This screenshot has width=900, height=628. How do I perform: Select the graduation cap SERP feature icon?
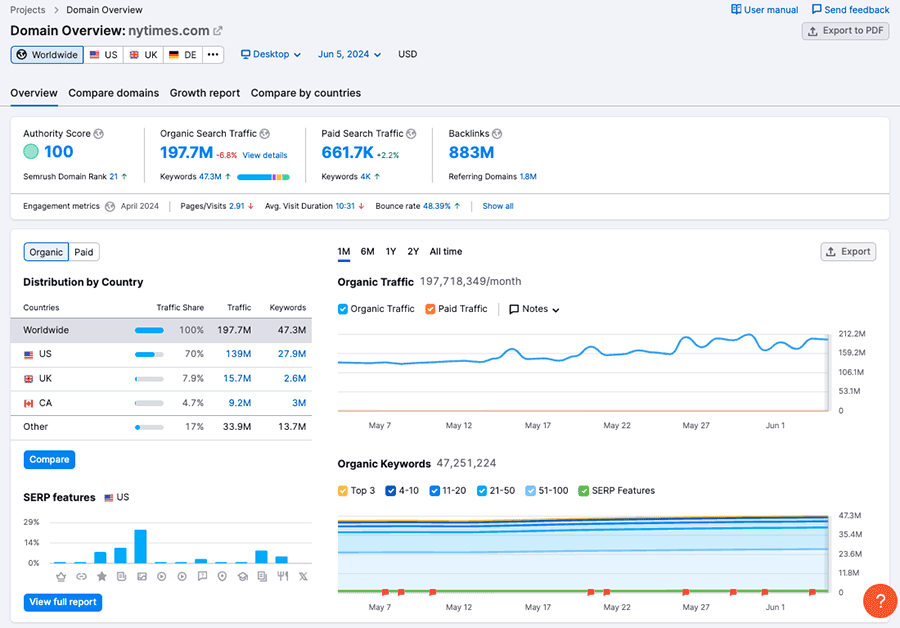(x=243, y=577)
